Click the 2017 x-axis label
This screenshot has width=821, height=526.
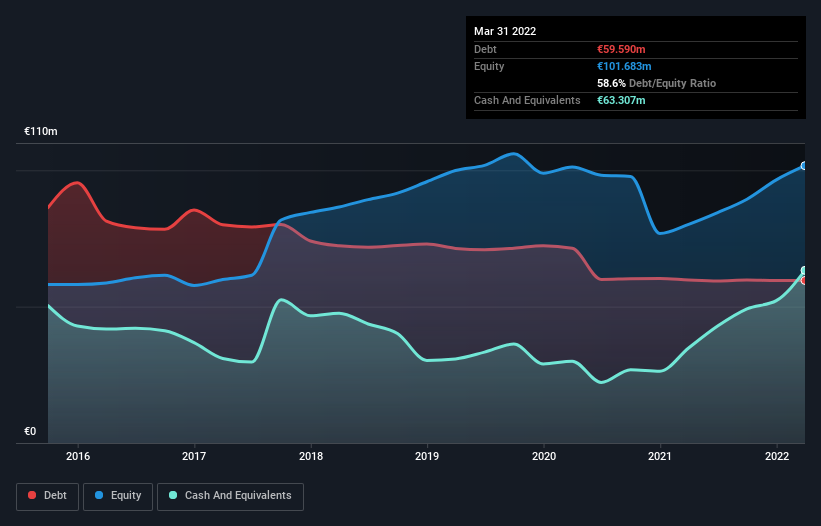[x=194, y=456]
